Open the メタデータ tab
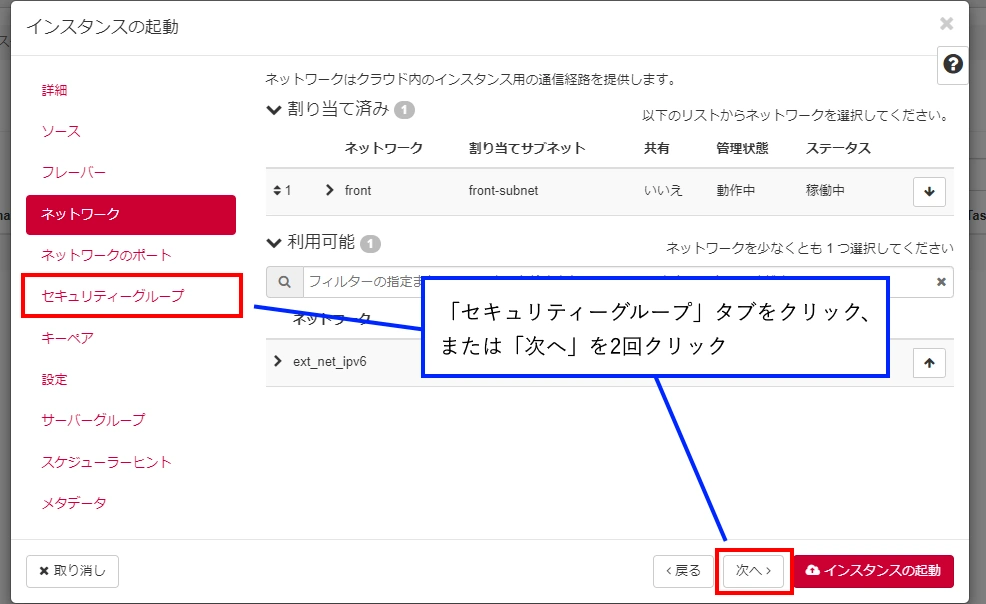986x604 pixels. click(74, 502)
